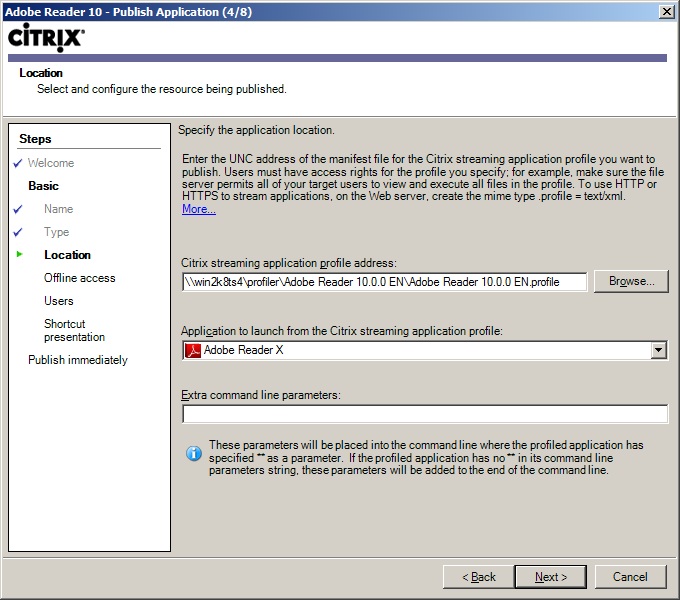Select the Name step
This screenshot has height=600, width=680.
pos(59,209)
